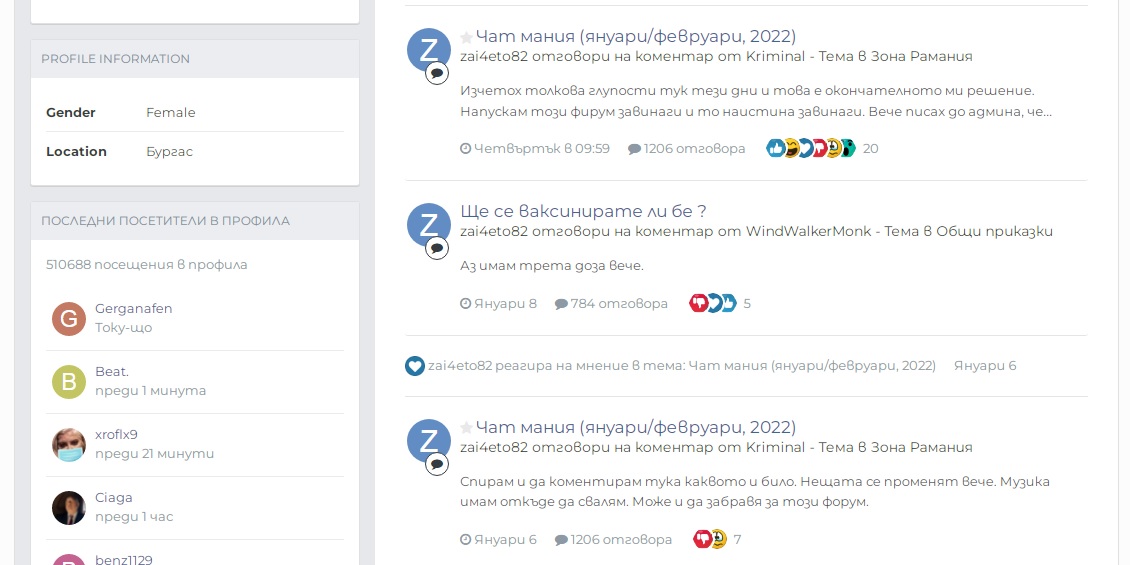Go to the Общи приказки forum section
This screenshot has width=1130, height=565.
click(x=994, y=231)
